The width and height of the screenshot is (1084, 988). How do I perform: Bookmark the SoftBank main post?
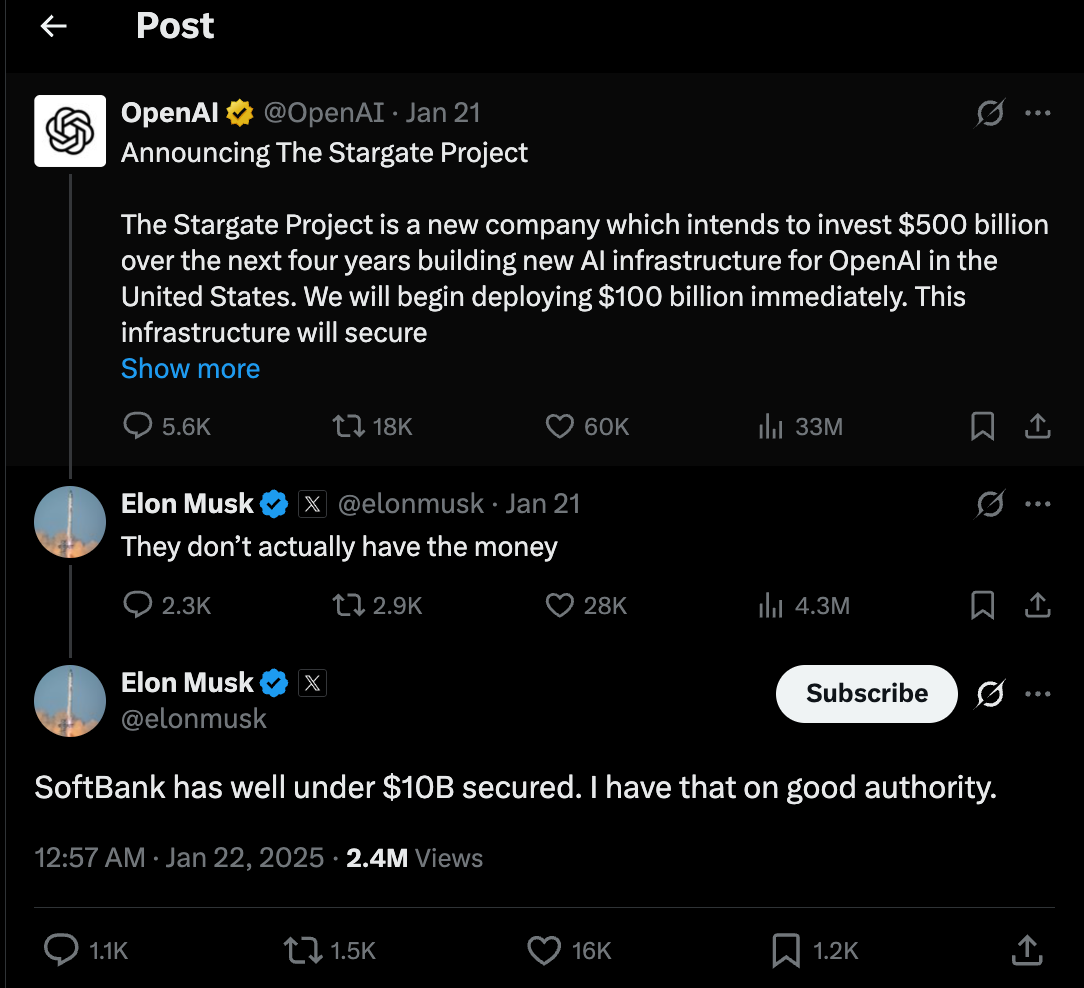785,950
